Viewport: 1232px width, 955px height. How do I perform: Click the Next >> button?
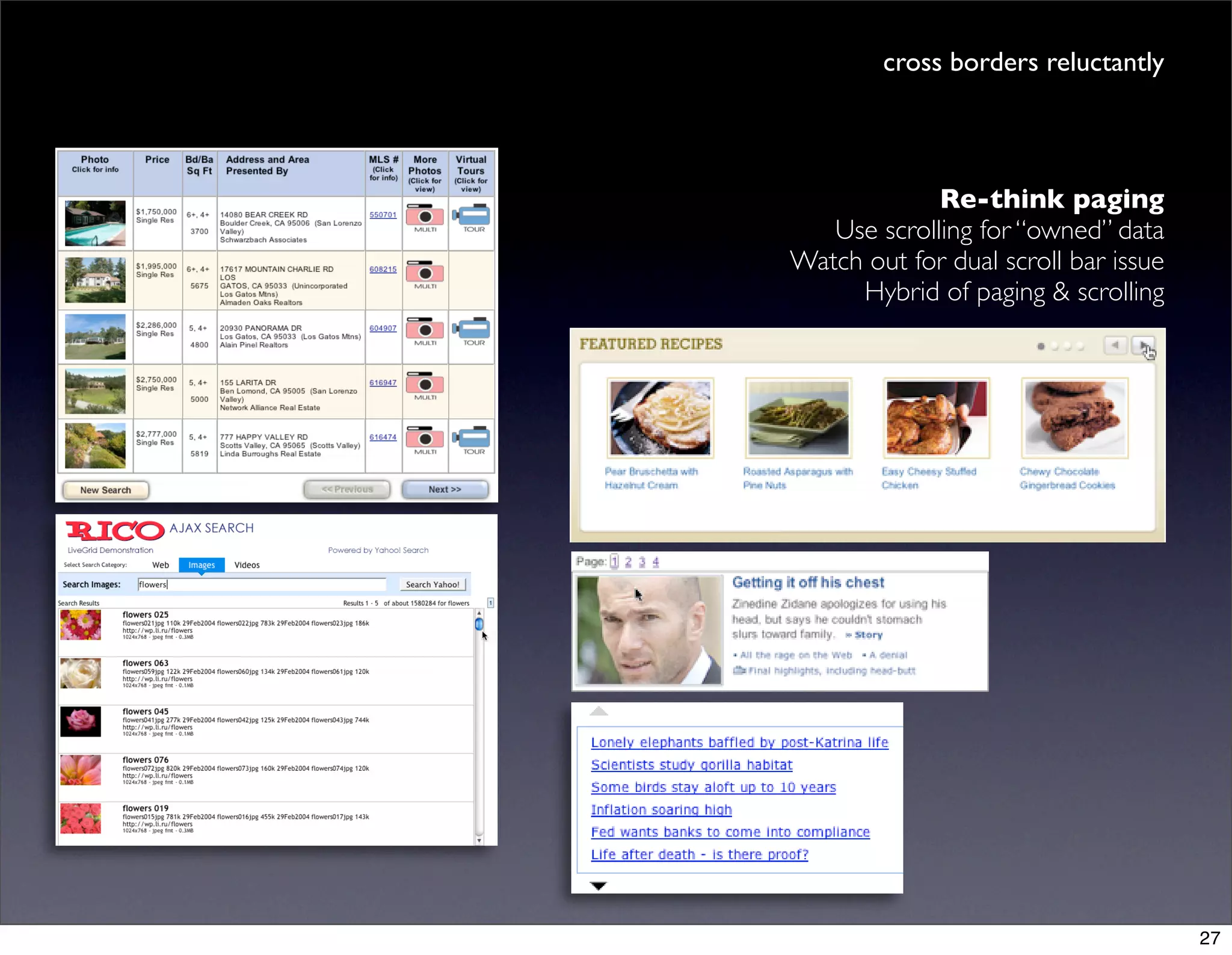[x=445, y=489]
